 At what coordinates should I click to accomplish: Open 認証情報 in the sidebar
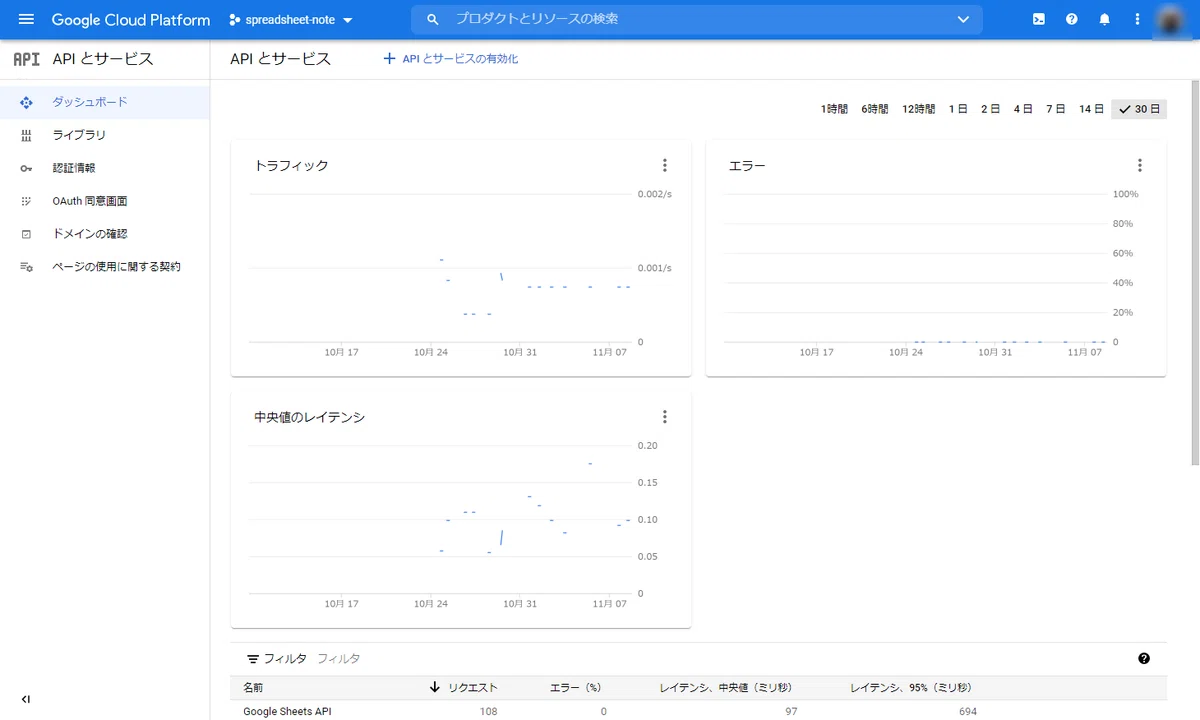coord(105,168)
